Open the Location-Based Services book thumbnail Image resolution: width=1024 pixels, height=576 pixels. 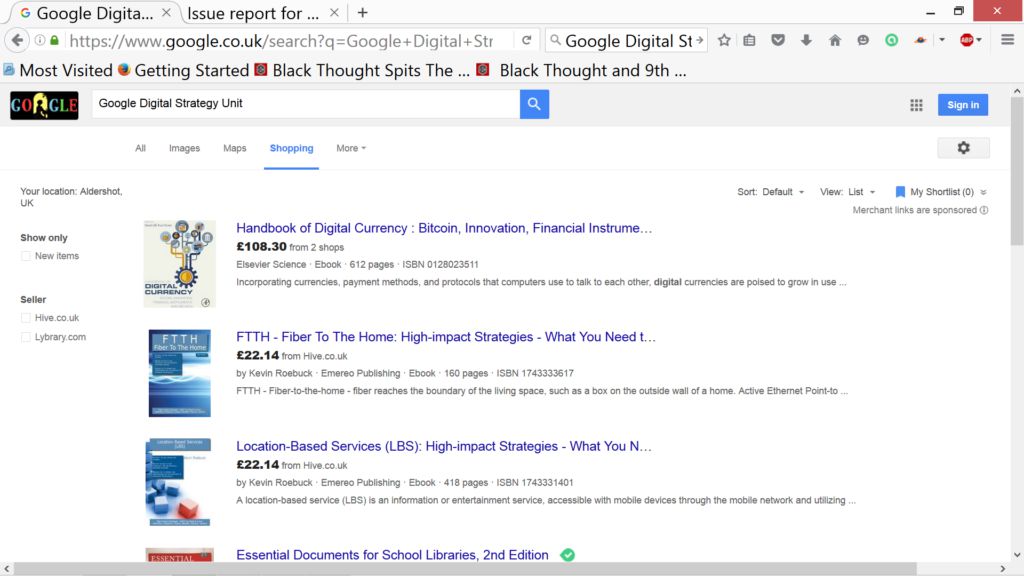(178, 483)
